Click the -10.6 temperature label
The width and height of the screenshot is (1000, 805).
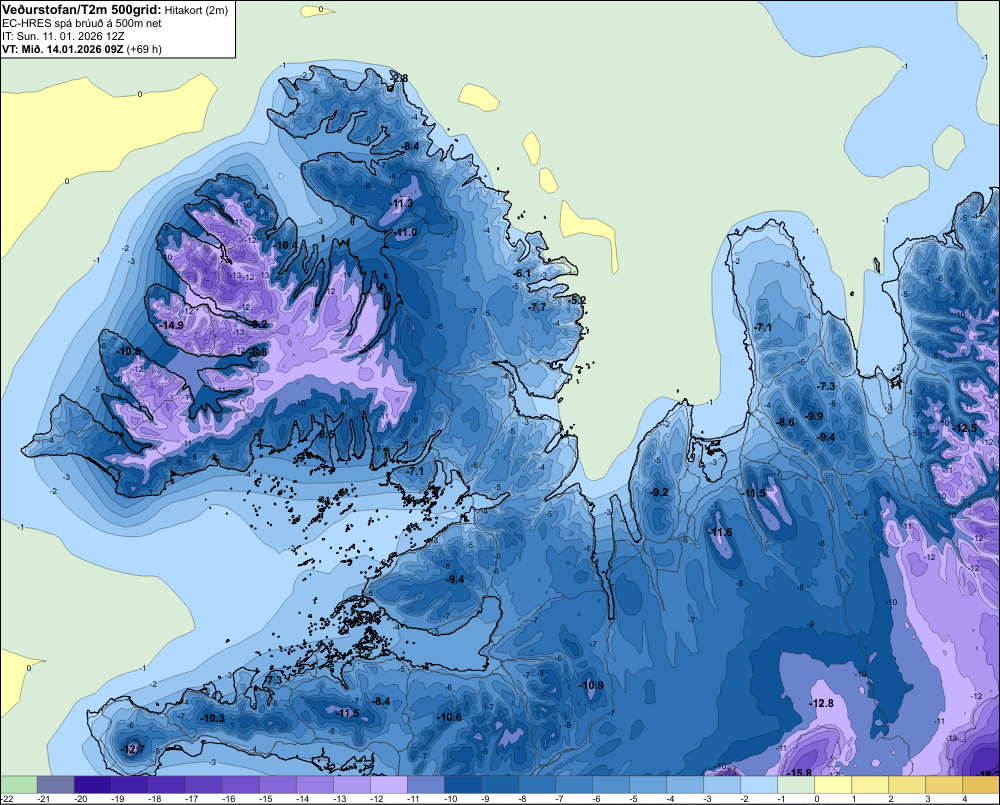pos(449,717)
